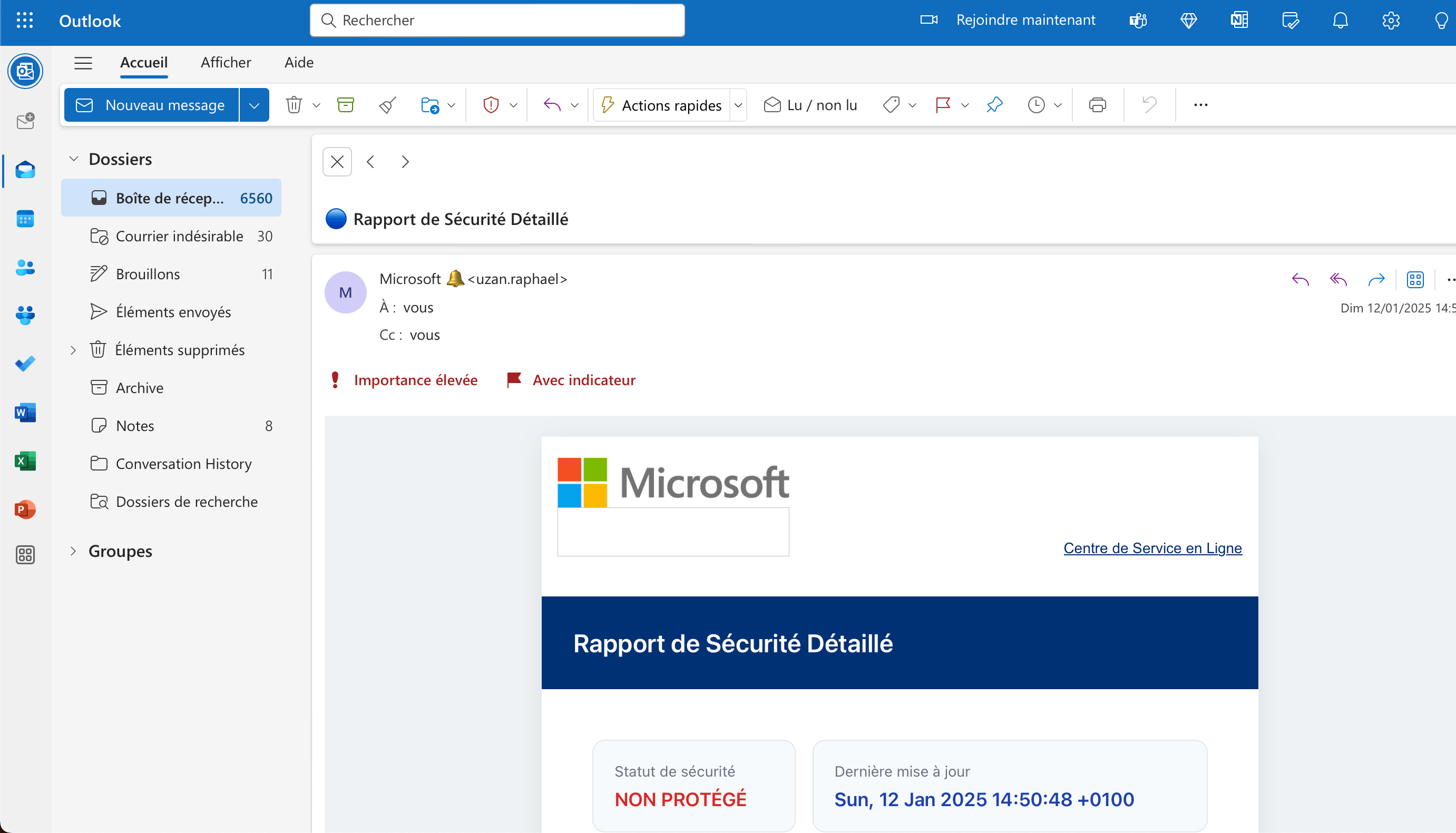Viewport: 1456px width, 833px height.
Task: Click the Rechercher search field
Action: [x=496, y=21]
